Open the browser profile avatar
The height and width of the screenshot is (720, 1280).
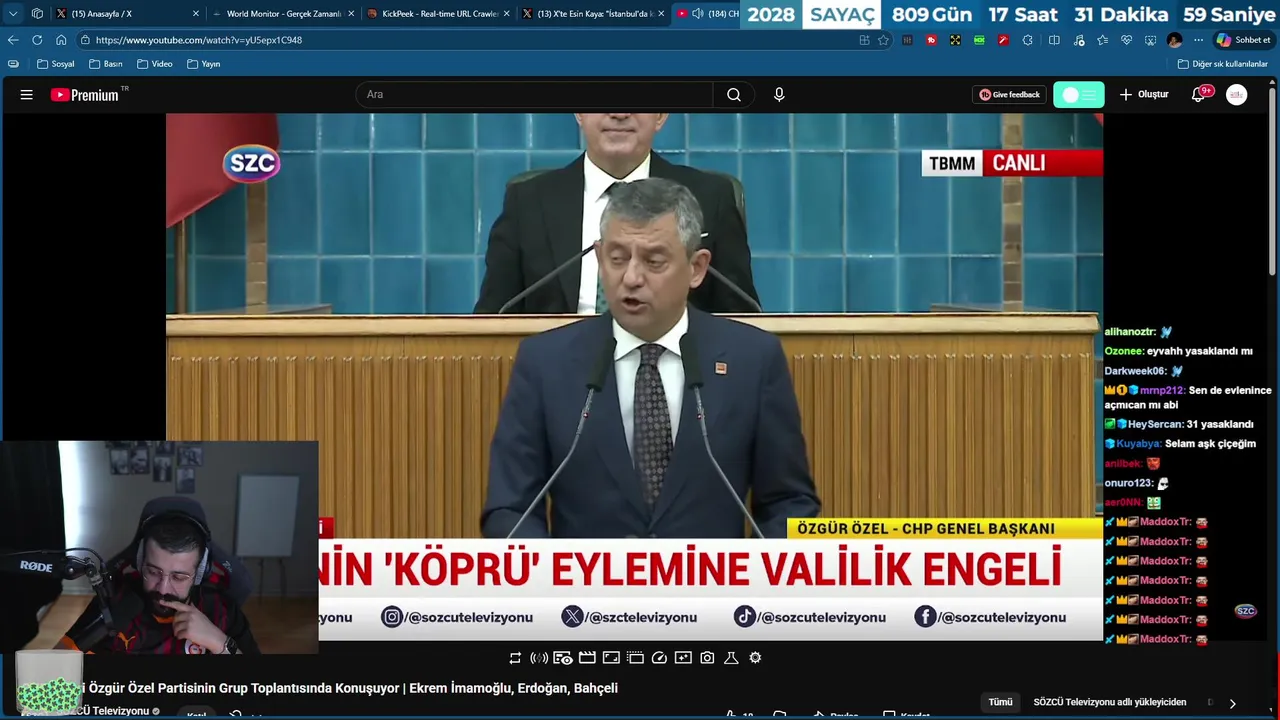[1174, 40]
